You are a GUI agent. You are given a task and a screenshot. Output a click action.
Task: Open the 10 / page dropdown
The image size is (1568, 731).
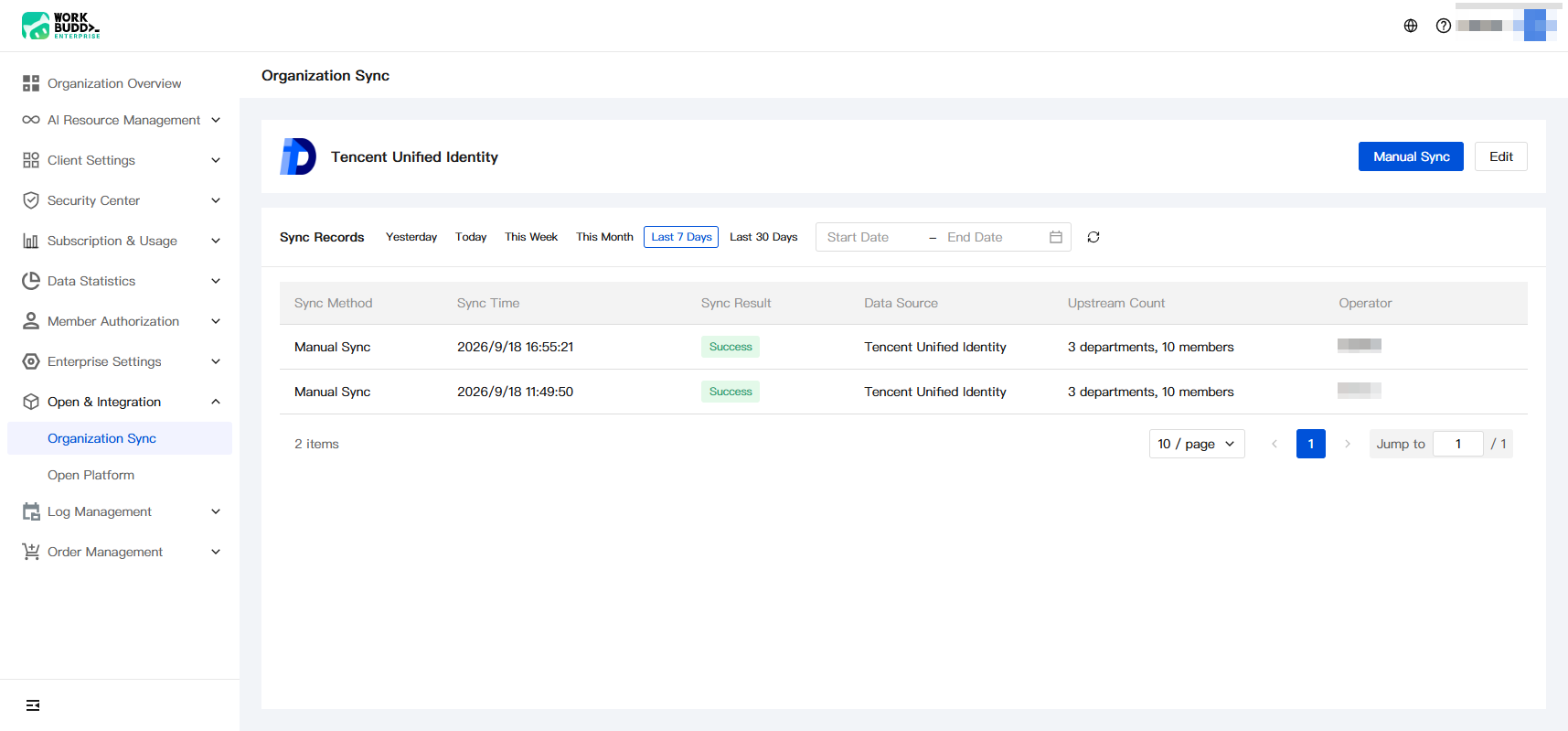pyautogui.click(x=1197, y=444)
